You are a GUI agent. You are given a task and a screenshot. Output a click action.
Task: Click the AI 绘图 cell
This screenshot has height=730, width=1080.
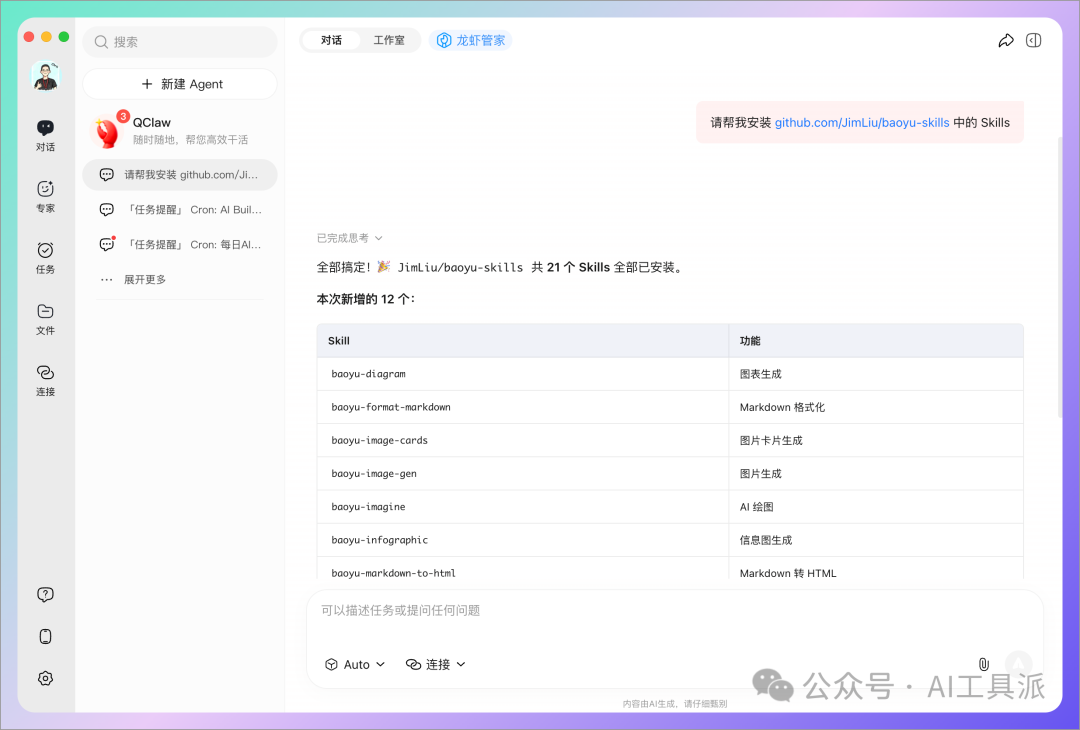click(876, 506)
